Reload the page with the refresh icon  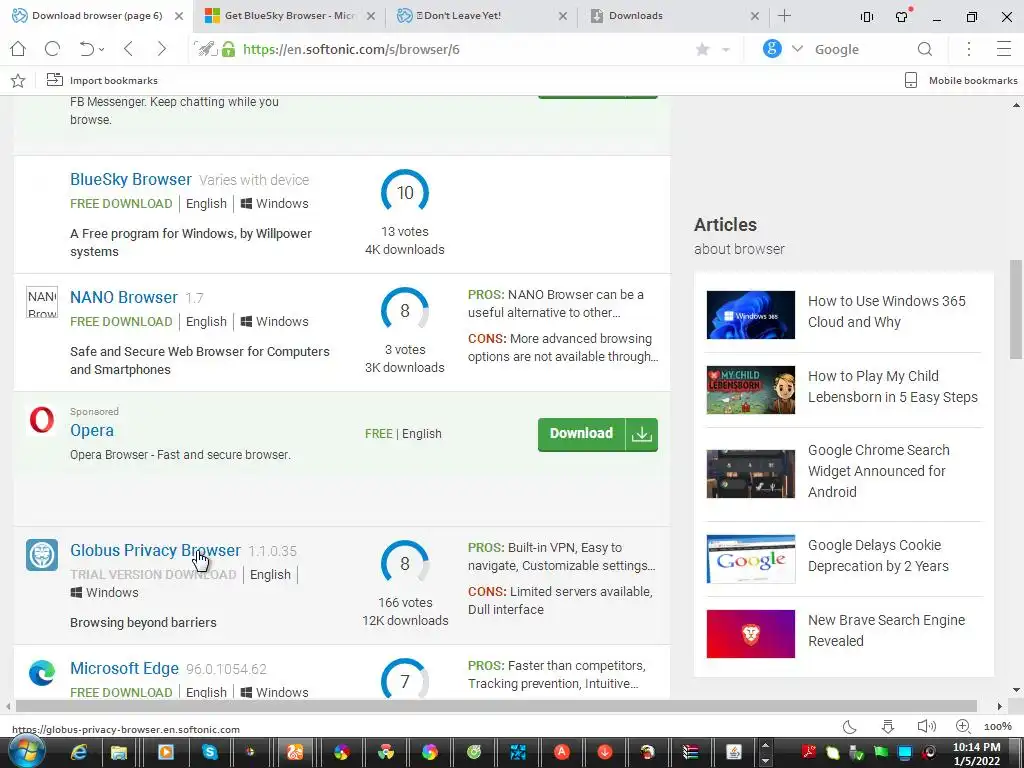[52, 49]
